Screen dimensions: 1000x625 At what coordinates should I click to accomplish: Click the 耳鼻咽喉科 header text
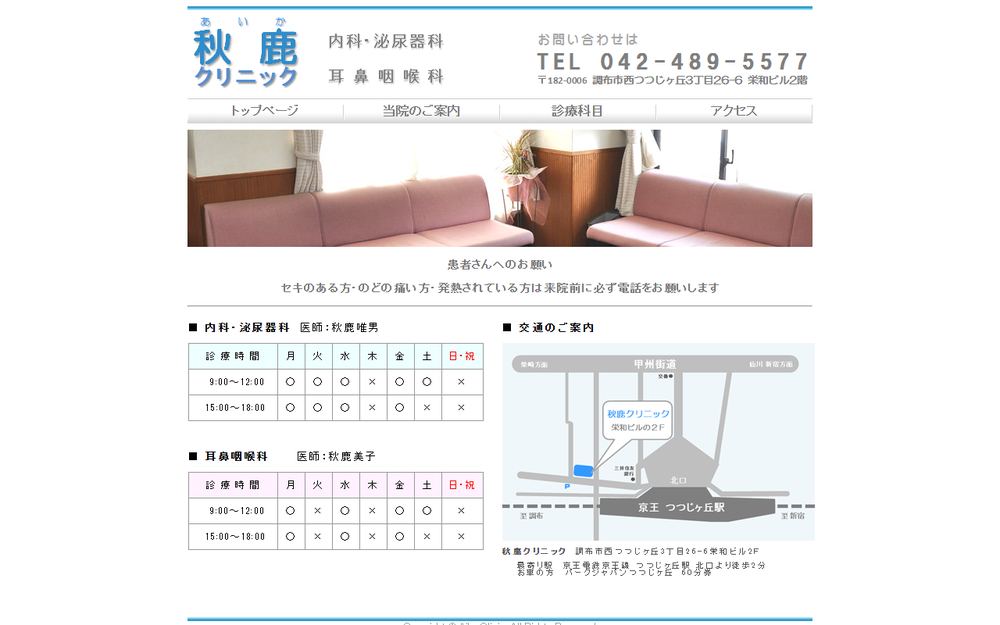click(386, 77)
